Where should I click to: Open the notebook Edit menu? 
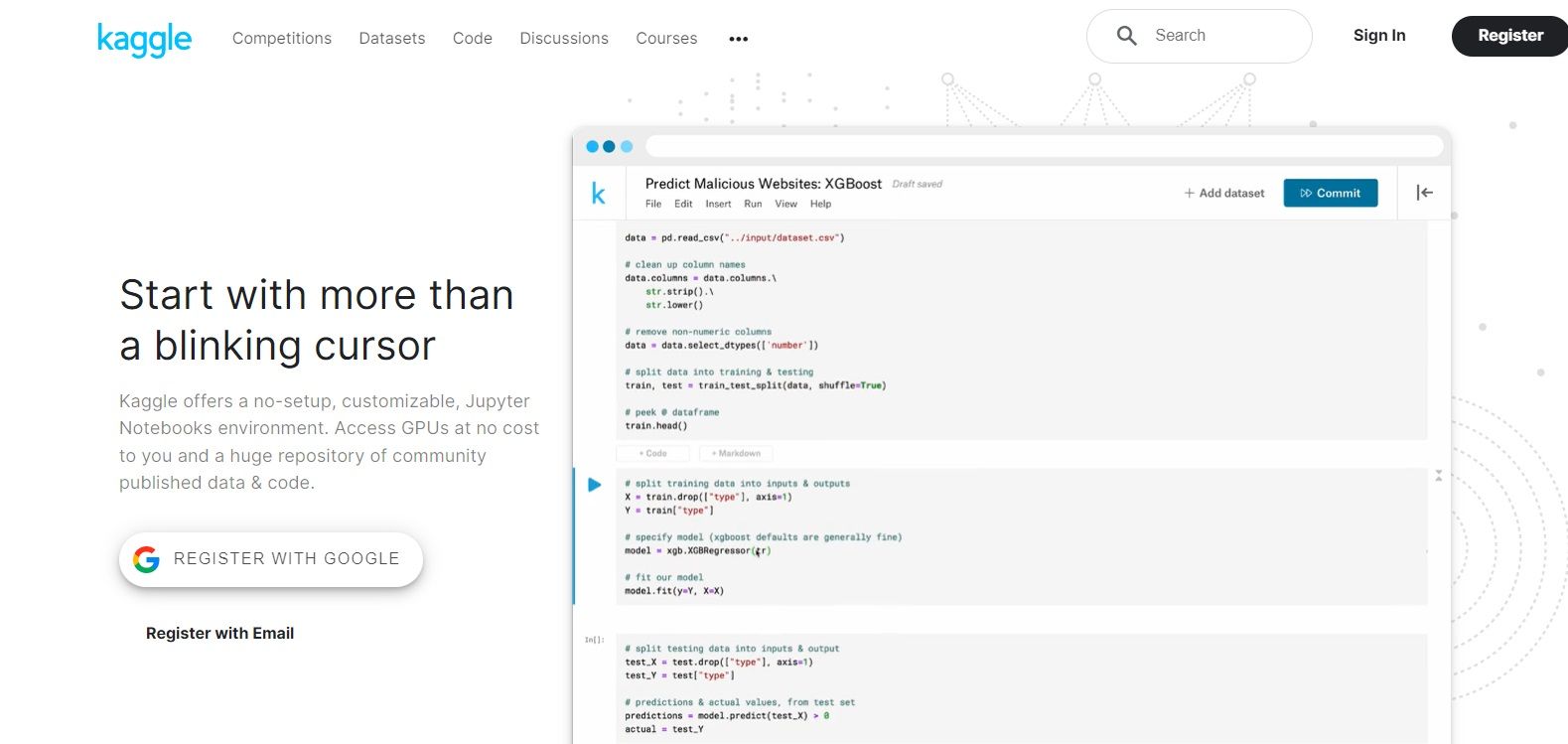click(683, 204)
